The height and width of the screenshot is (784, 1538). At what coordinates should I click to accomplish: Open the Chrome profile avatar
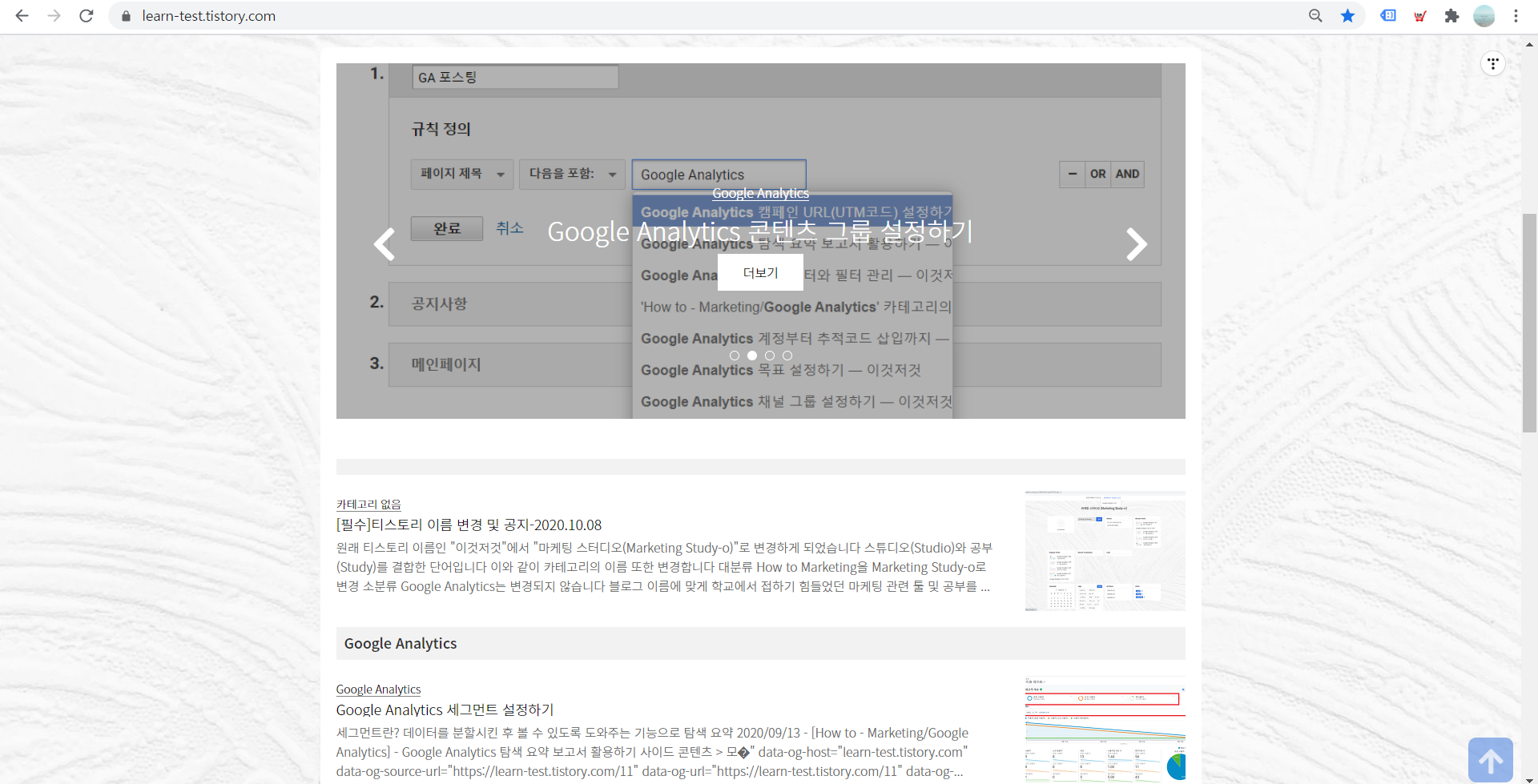point(1484,16)
